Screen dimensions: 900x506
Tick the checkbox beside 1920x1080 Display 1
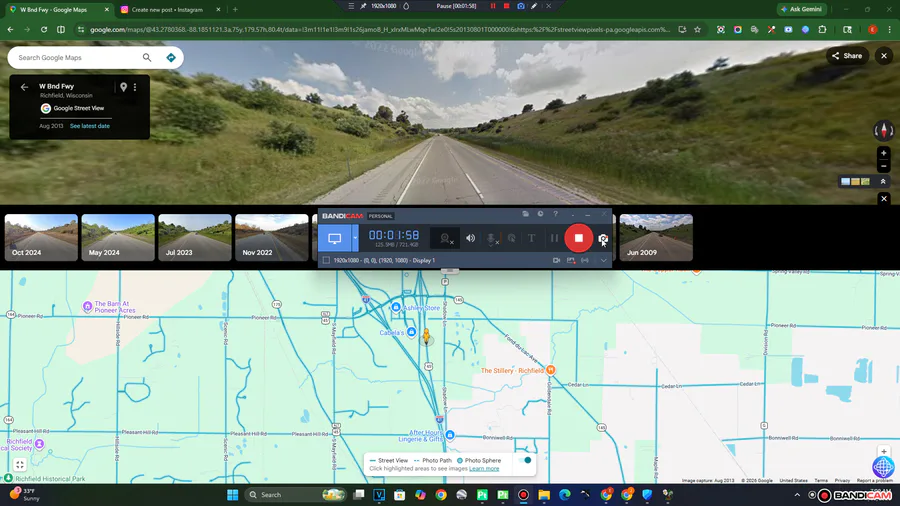coord(326,260)
